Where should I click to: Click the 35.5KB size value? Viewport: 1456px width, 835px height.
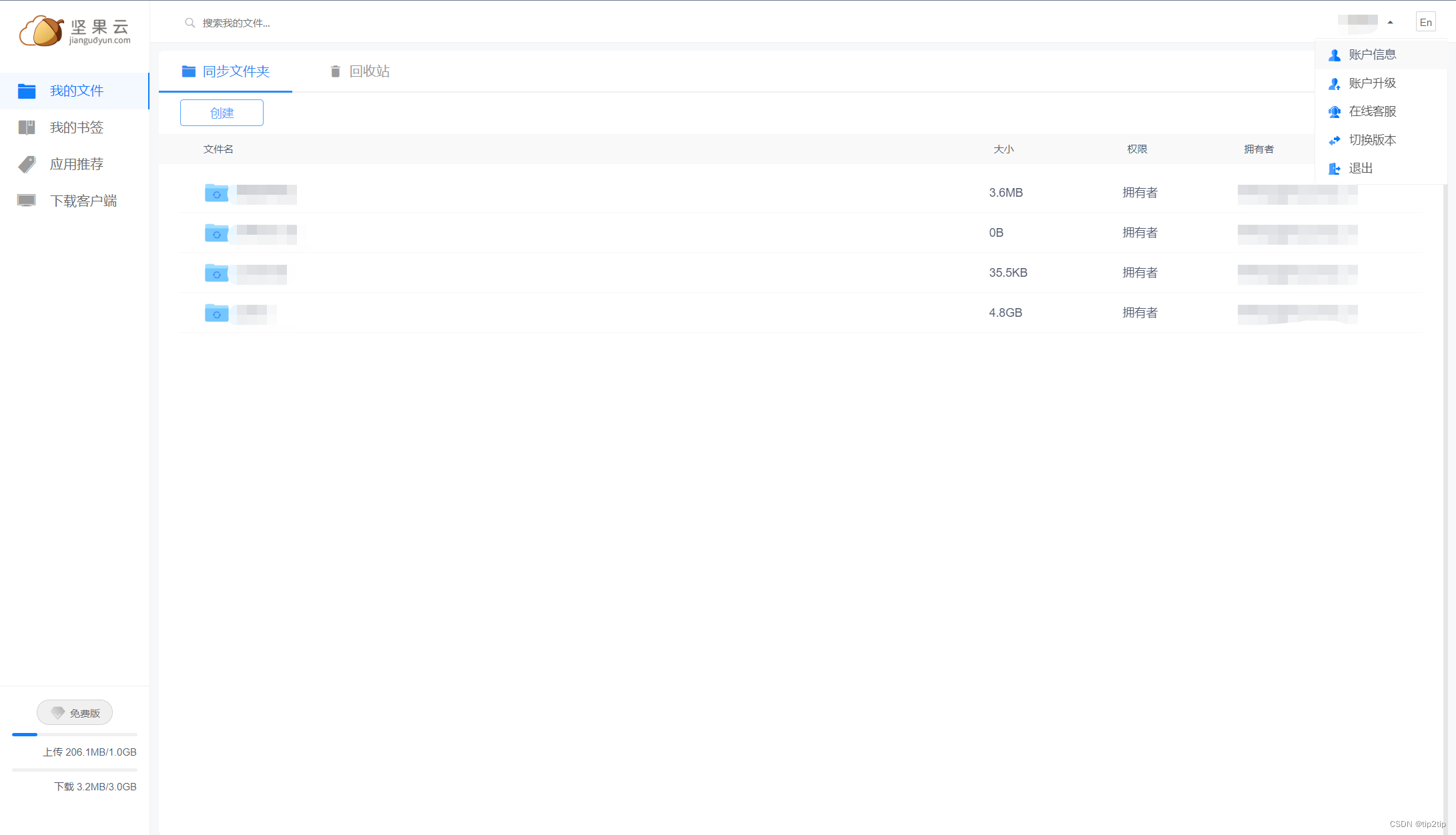click(x=1008, y=273)
